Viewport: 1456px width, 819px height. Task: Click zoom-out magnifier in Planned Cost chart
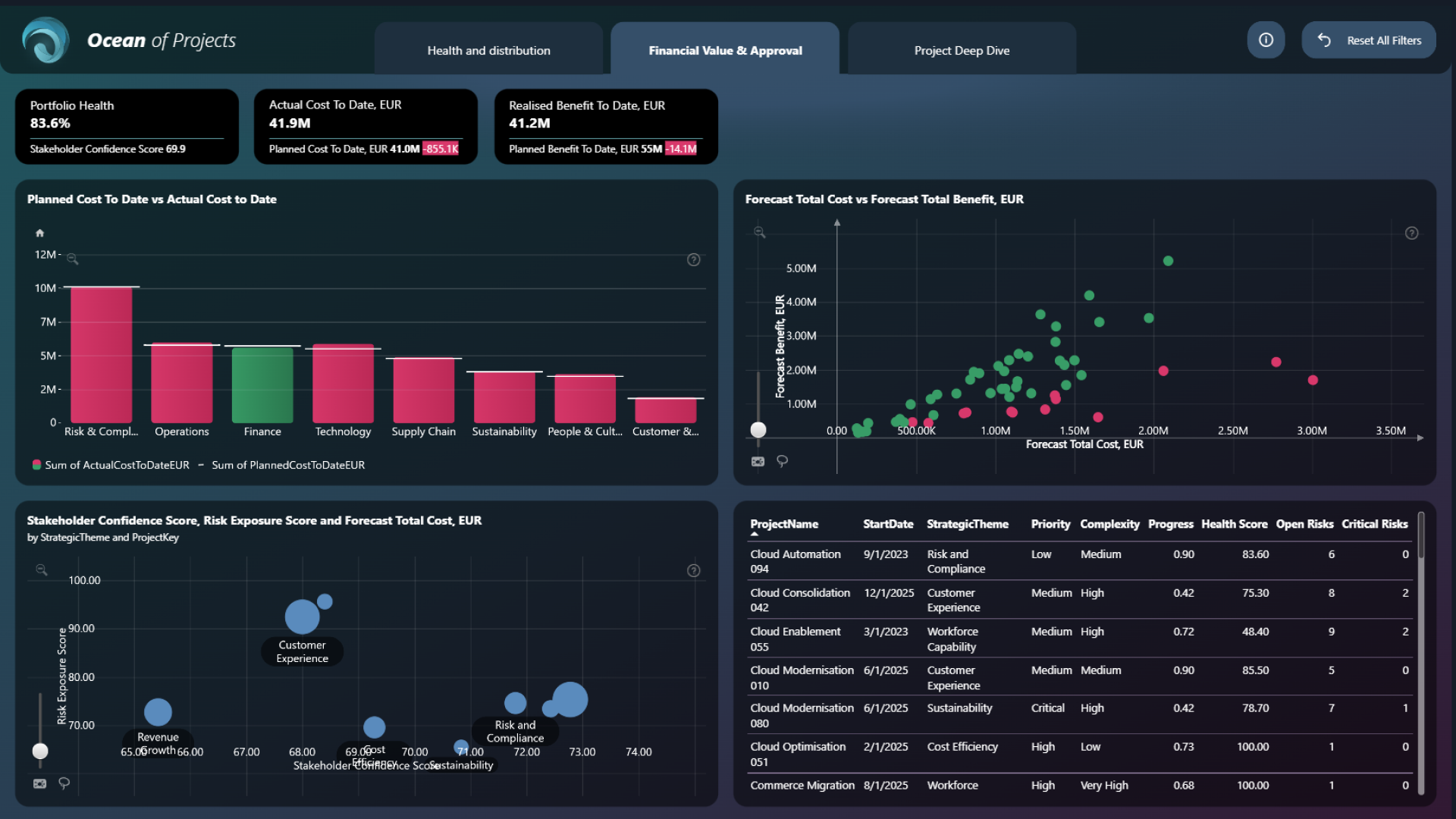73,259
